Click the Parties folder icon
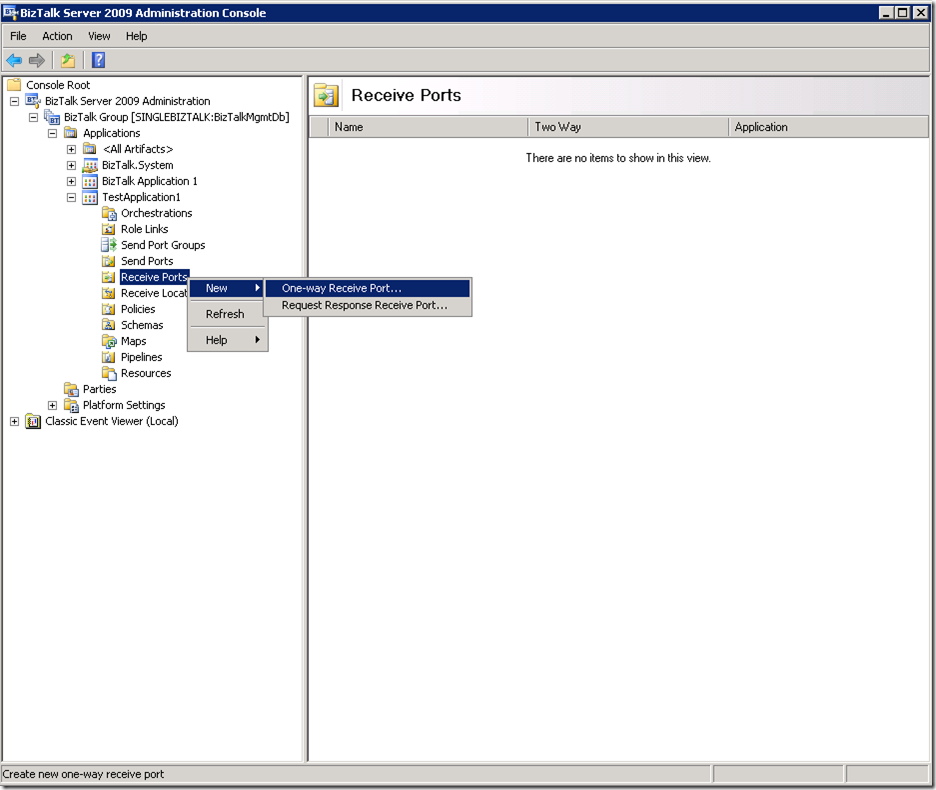The image size is (936, 790). [x=71, y=389]
